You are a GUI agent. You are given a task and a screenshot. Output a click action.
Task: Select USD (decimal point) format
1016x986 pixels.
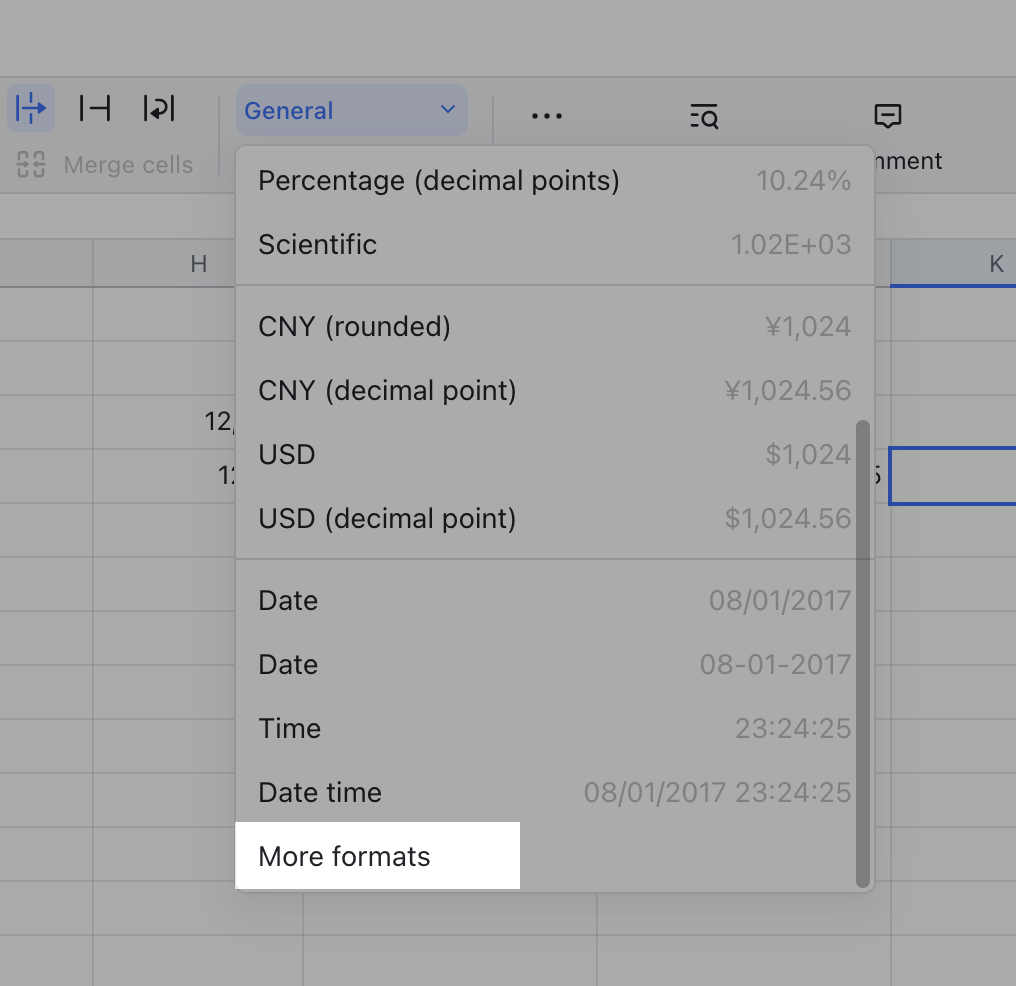(388, 518)
